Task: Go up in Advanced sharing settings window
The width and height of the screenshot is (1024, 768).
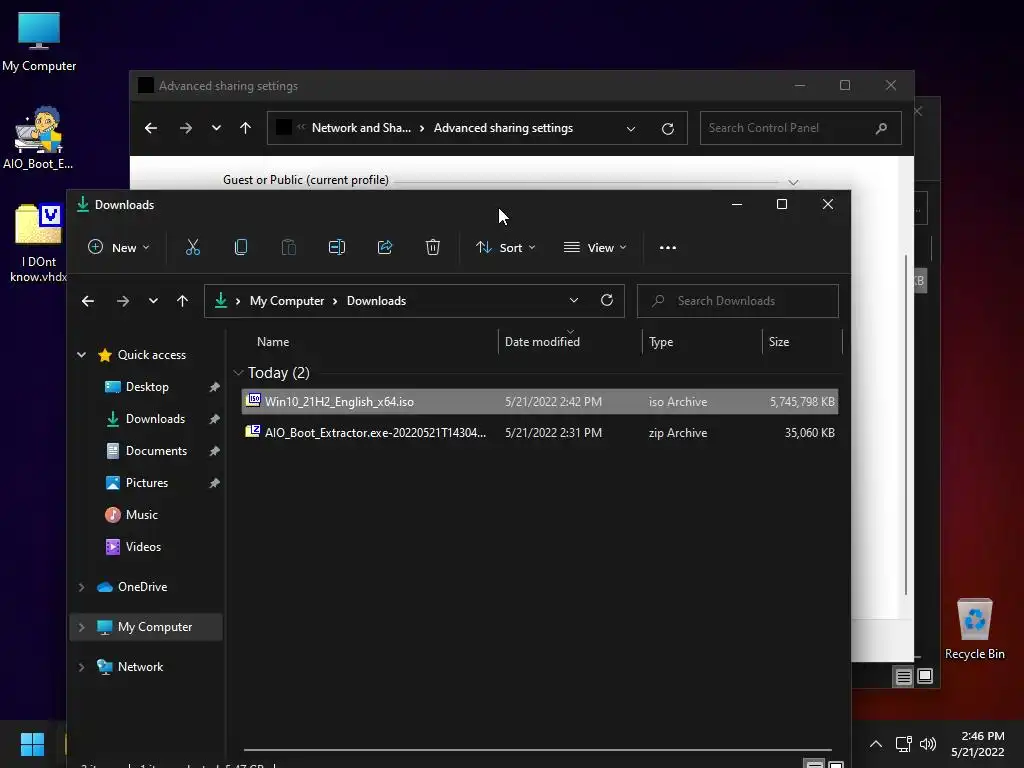Action: [246, 128]
